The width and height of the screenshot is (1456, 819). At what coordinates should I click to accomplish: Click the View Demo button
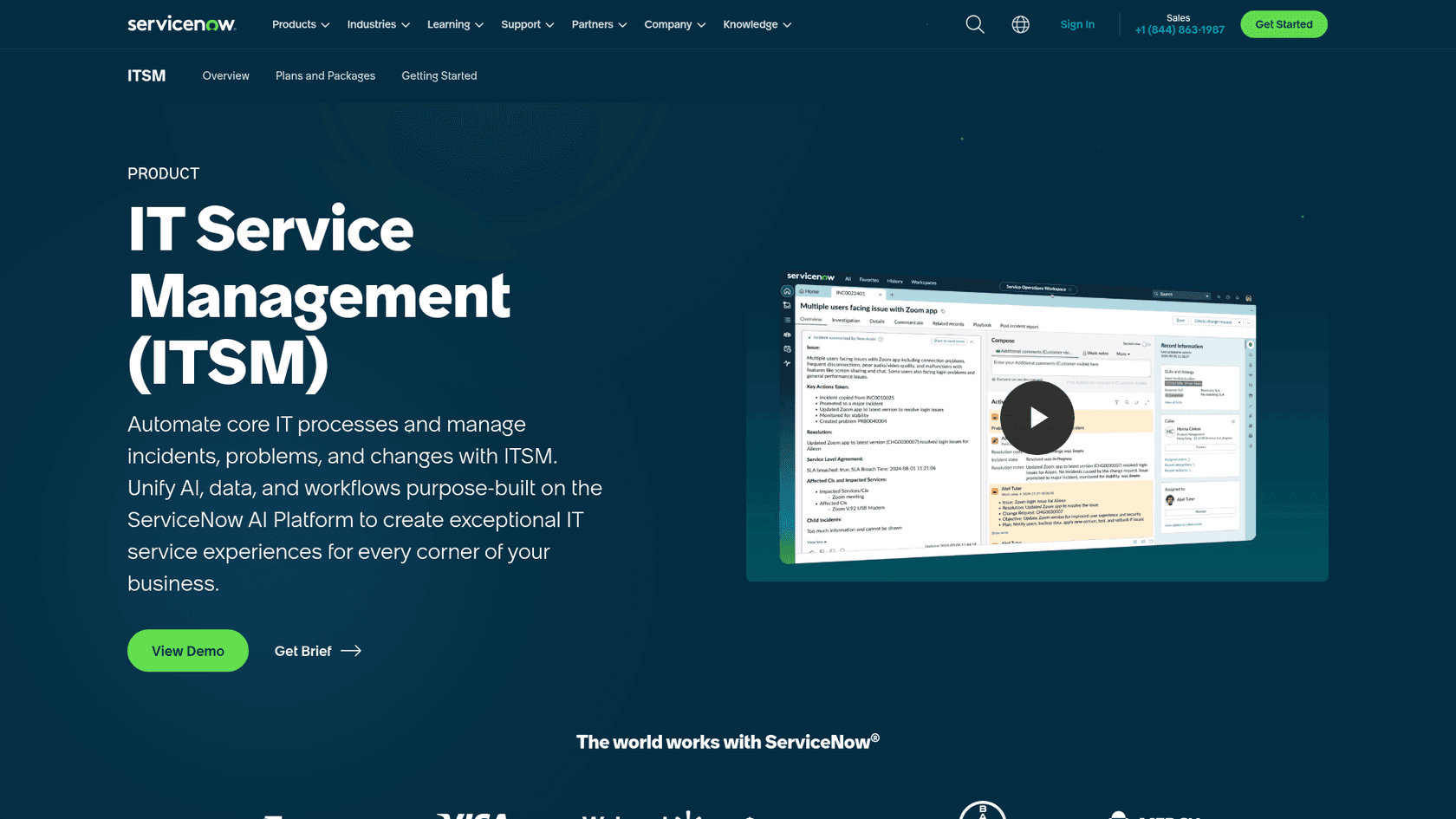click(x=188, y=651)
